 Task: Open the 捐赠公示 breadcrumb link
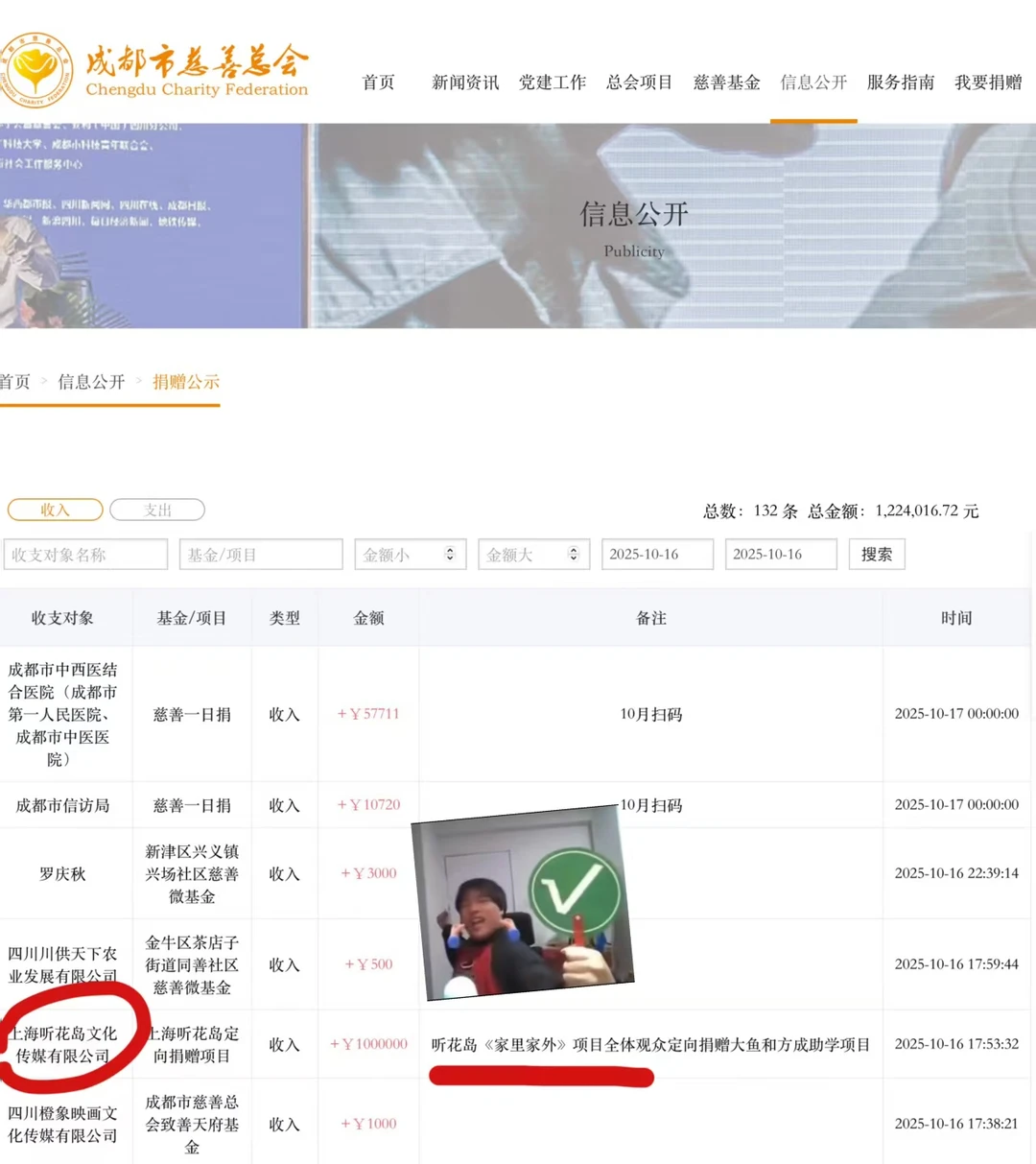pyautogui.click(x=186, y=381)
